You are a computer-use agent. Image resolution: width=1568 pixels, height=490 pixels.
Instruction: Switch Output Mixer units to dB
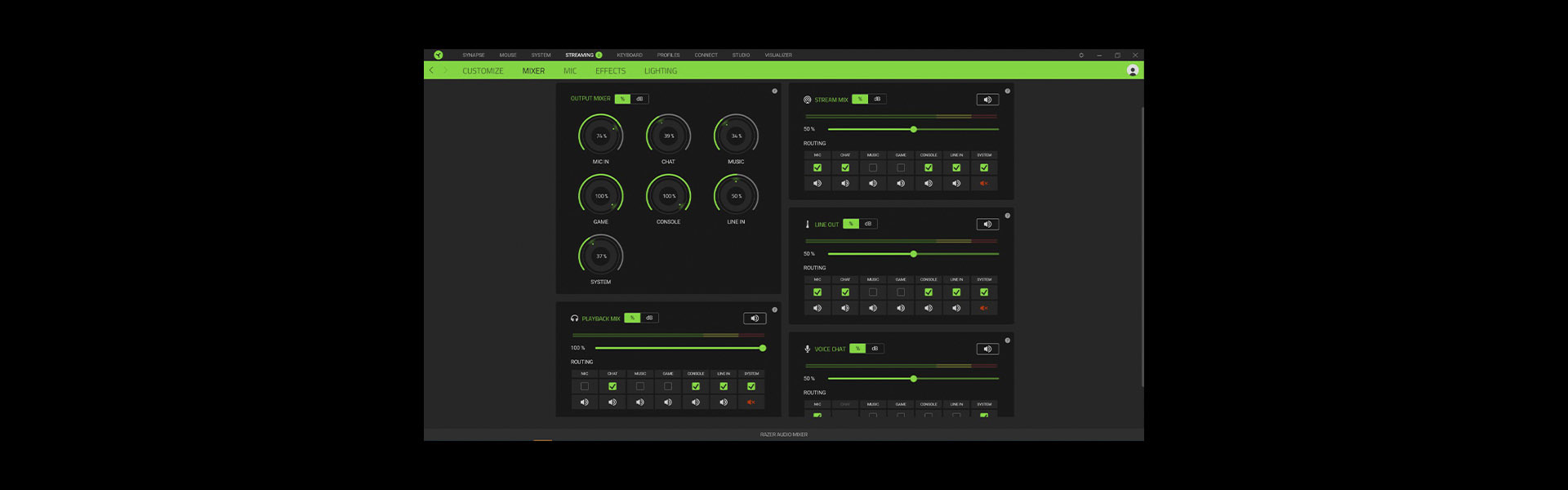639,99
